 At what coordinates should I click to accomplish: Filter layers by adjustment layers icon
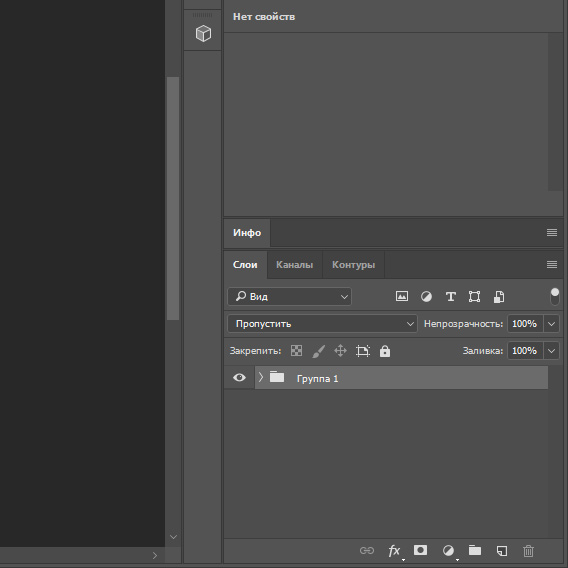tap(426, 297)
